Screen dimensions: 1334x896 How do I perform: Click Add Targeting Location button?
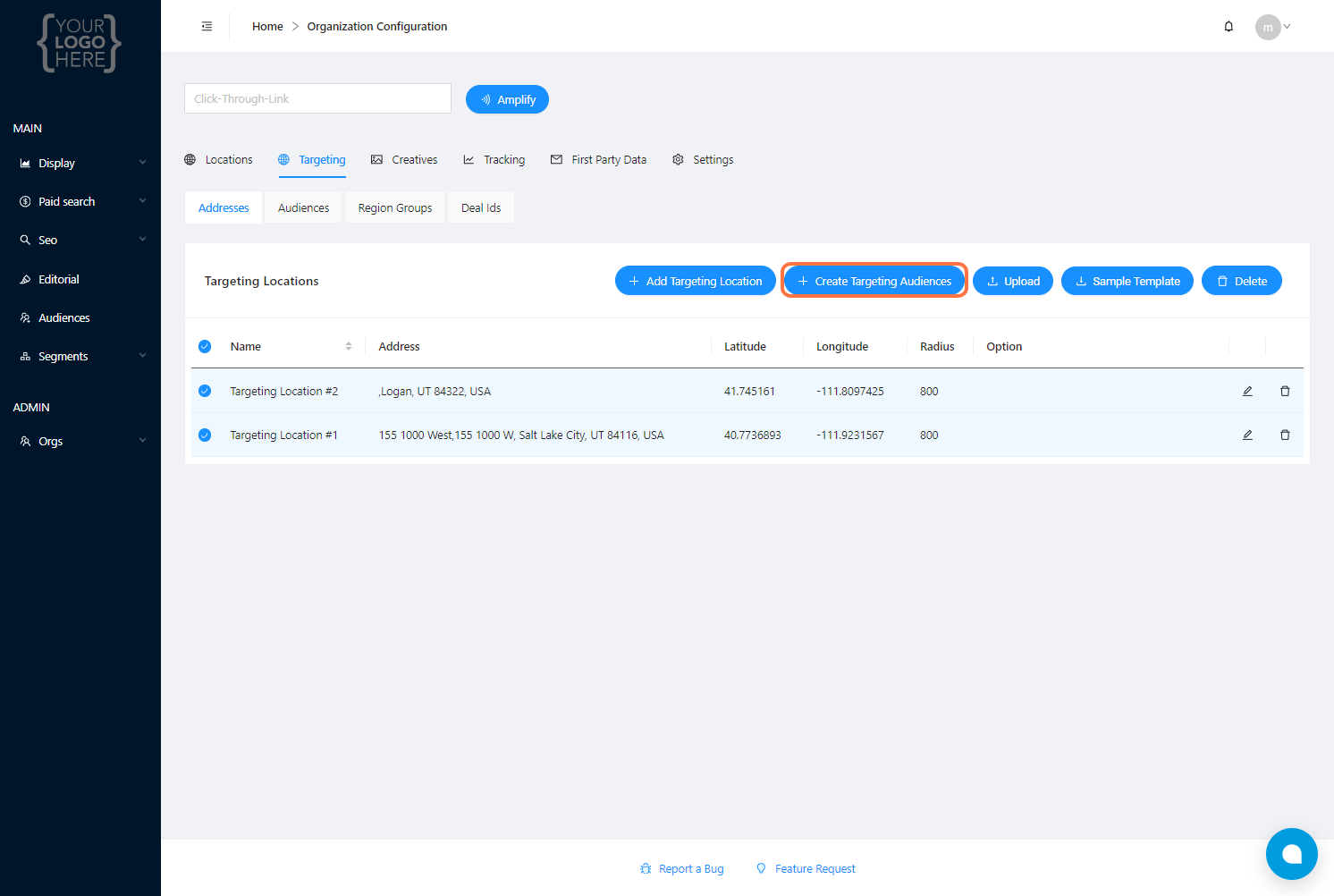tap(696, 281)
